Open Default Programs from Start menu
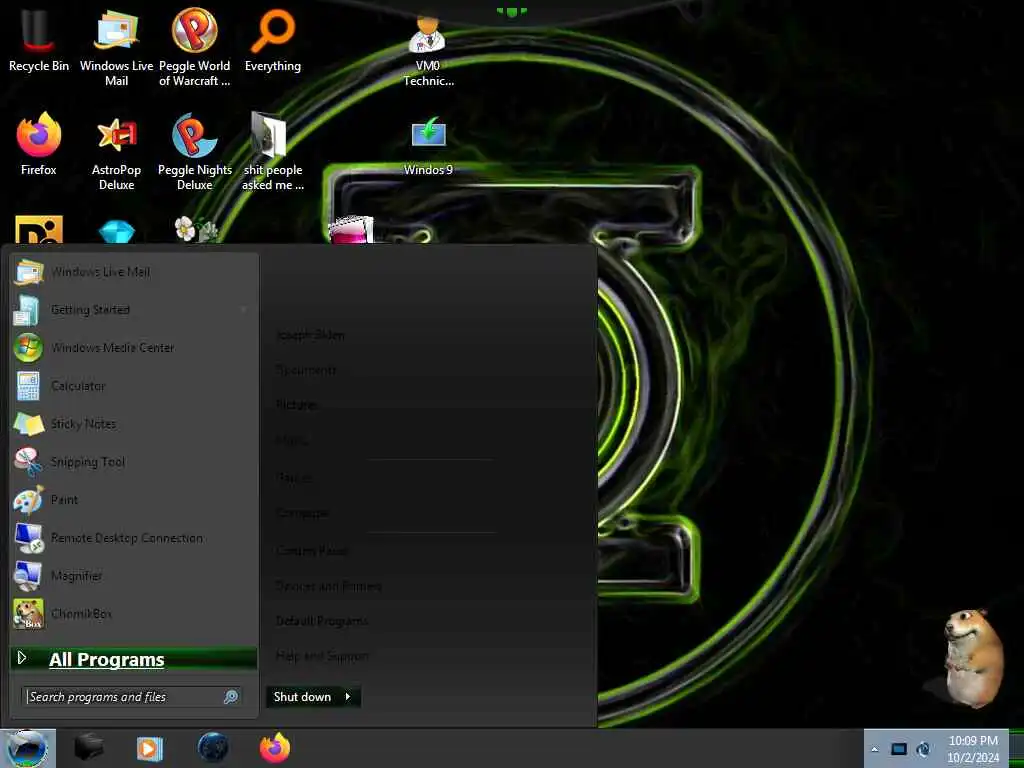The height and width of the screenshot is (768, 1024). 322,620
